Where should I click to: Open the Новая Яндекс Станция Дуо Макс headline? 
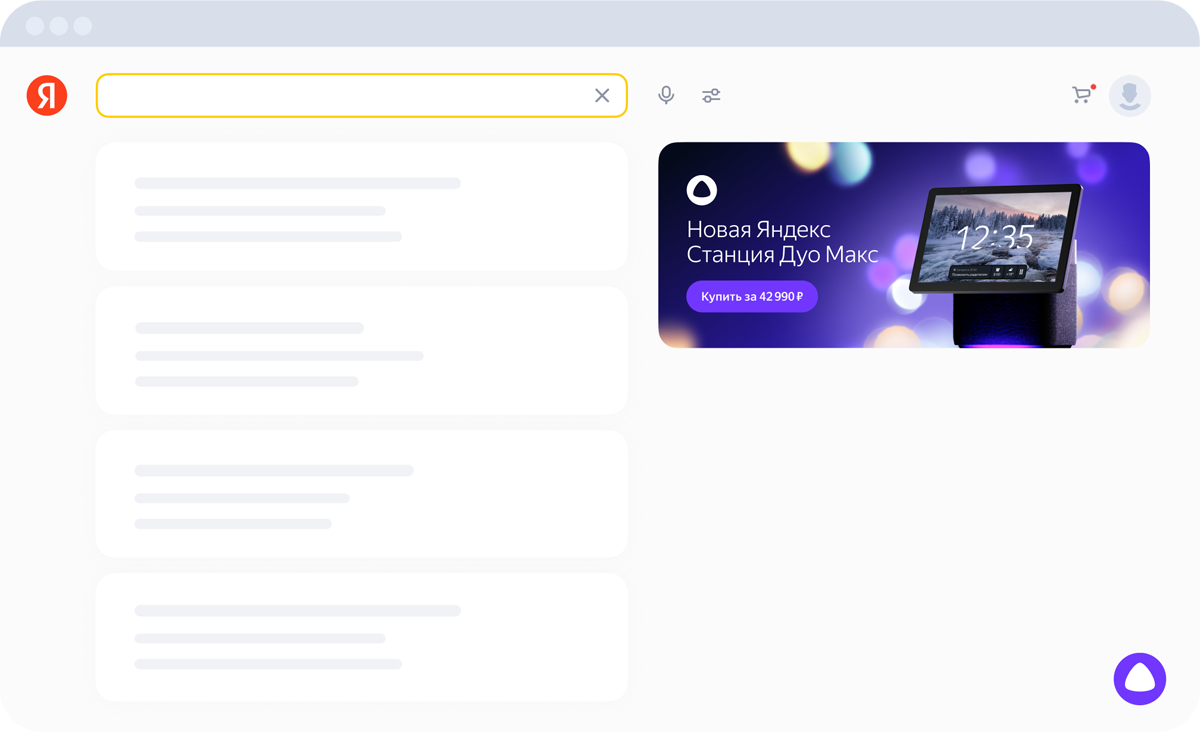coord(782,242)
